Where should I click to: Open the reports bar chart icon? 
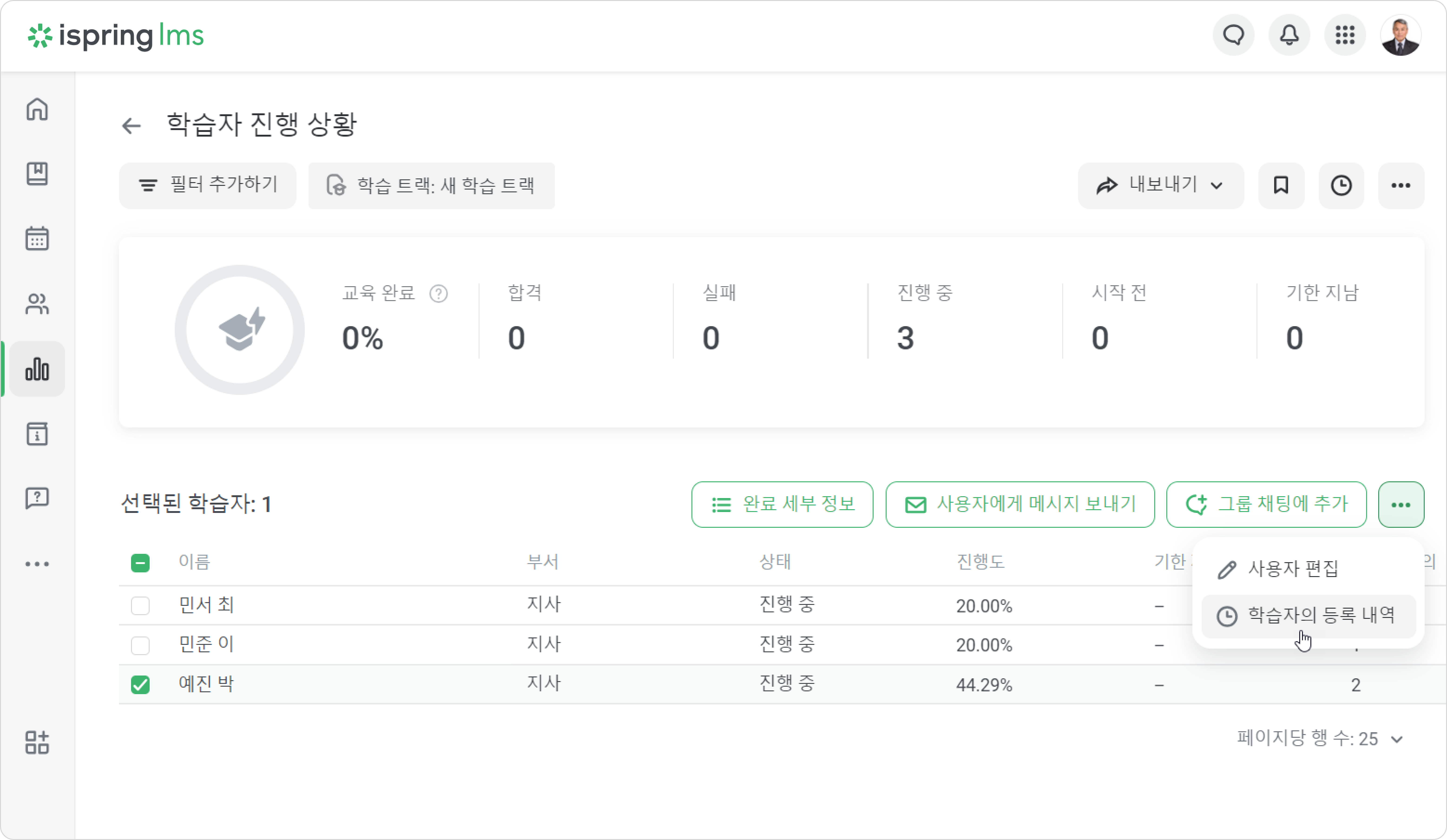point(37,369)
